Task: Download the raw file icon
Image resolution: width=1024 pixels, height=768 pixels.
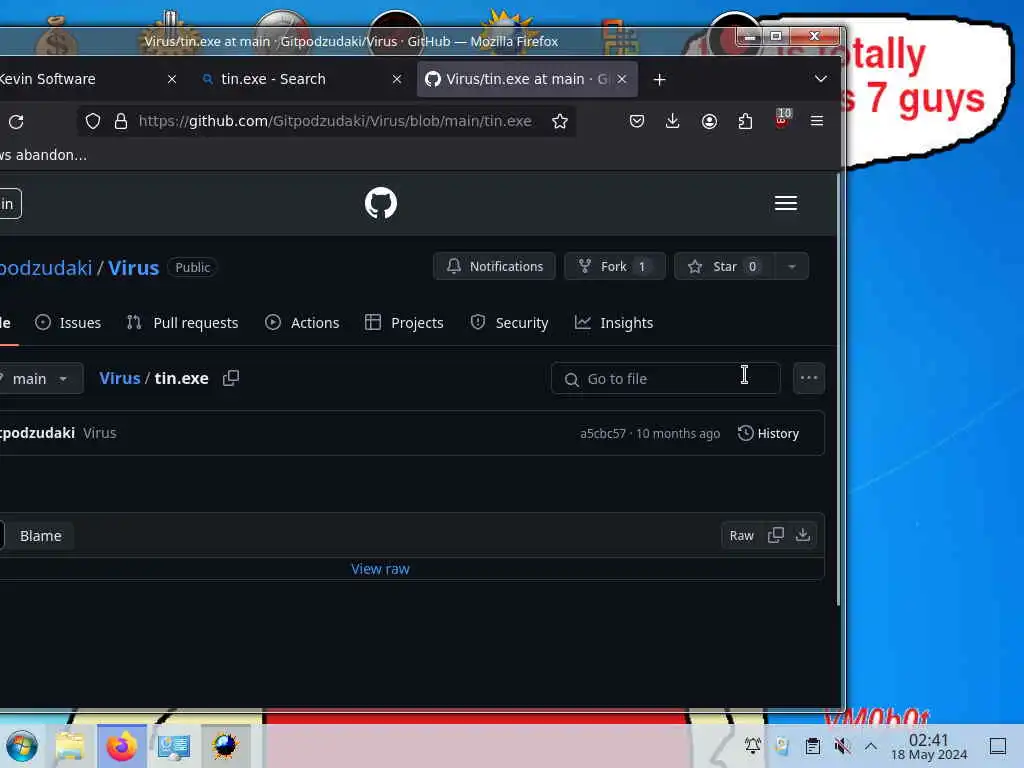Action: coord(803,536)
